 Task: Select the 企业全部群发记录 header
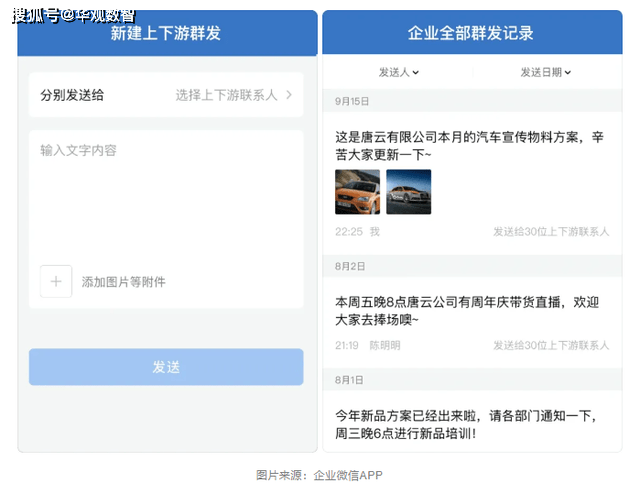coord(470,34)
